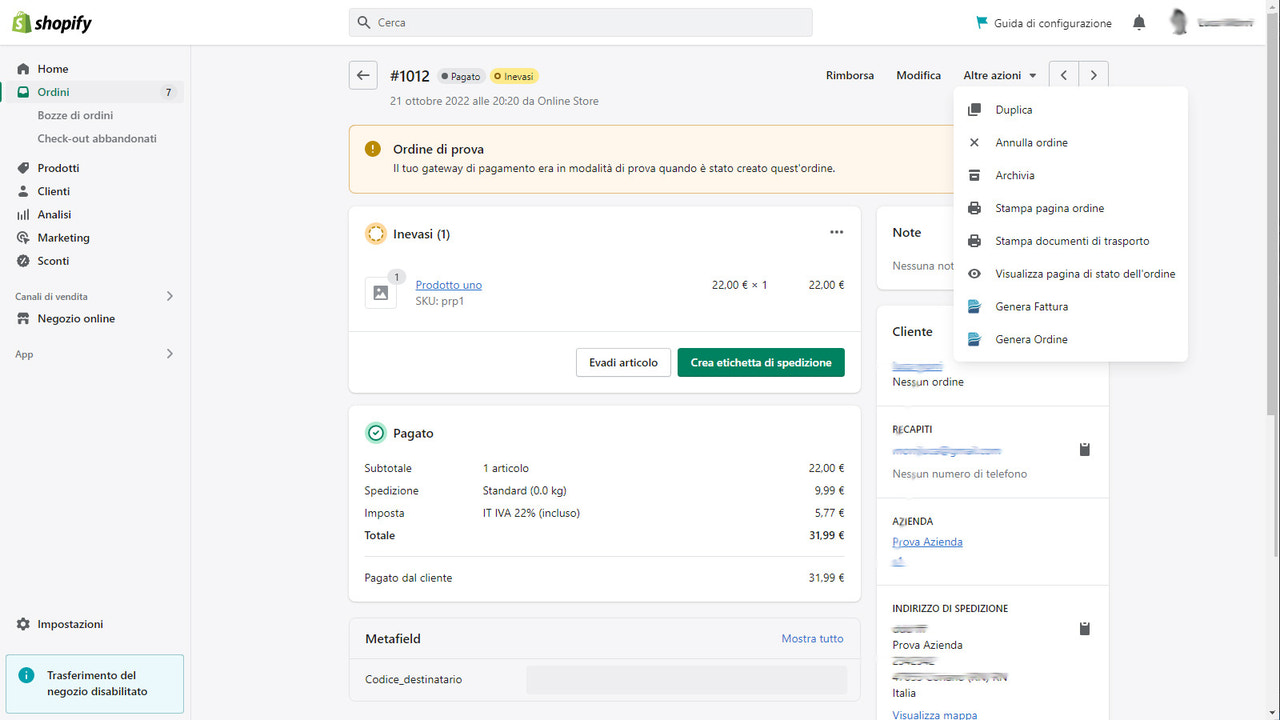Click the eye icon for order status page
1280x720 pixels.
[975, 274]
